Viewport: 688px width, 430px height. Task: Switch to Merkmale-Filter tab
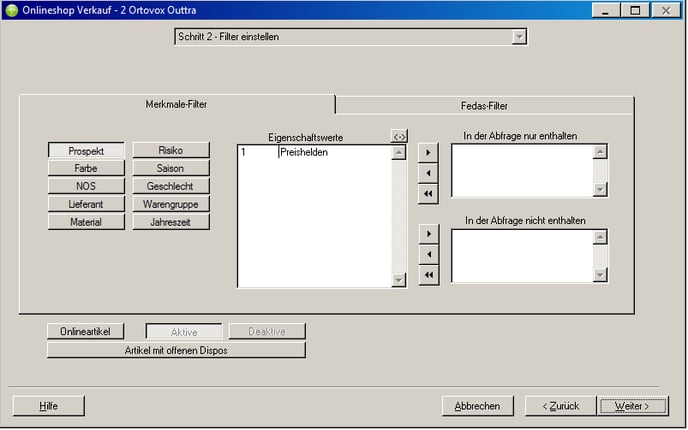pyautogui.click(x=176, y=104)
